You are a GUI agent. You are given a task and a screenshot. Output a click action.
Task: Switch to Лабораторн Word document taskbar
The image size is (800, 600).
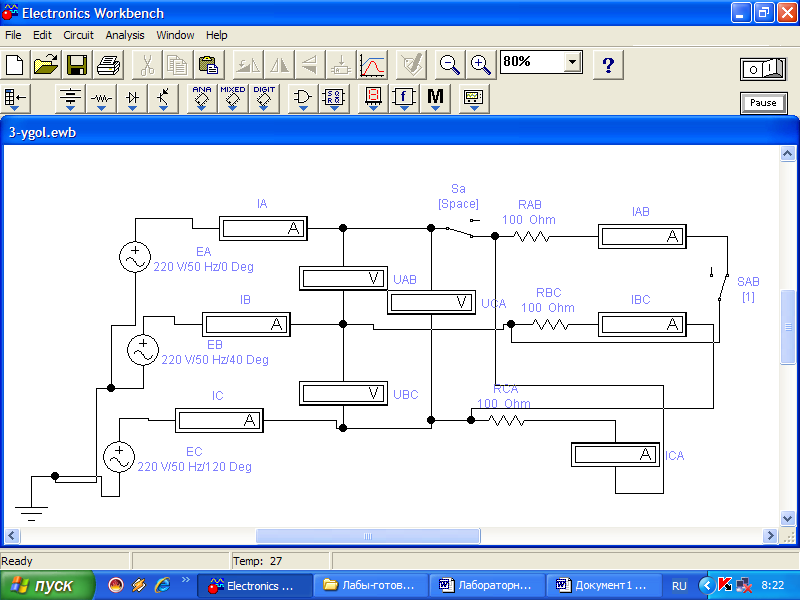point(486,585)
